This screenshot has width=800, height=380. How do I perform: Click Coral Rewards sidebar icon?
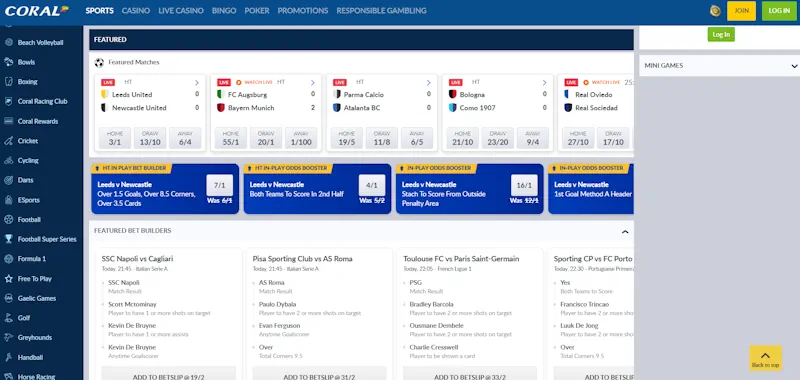9,121
